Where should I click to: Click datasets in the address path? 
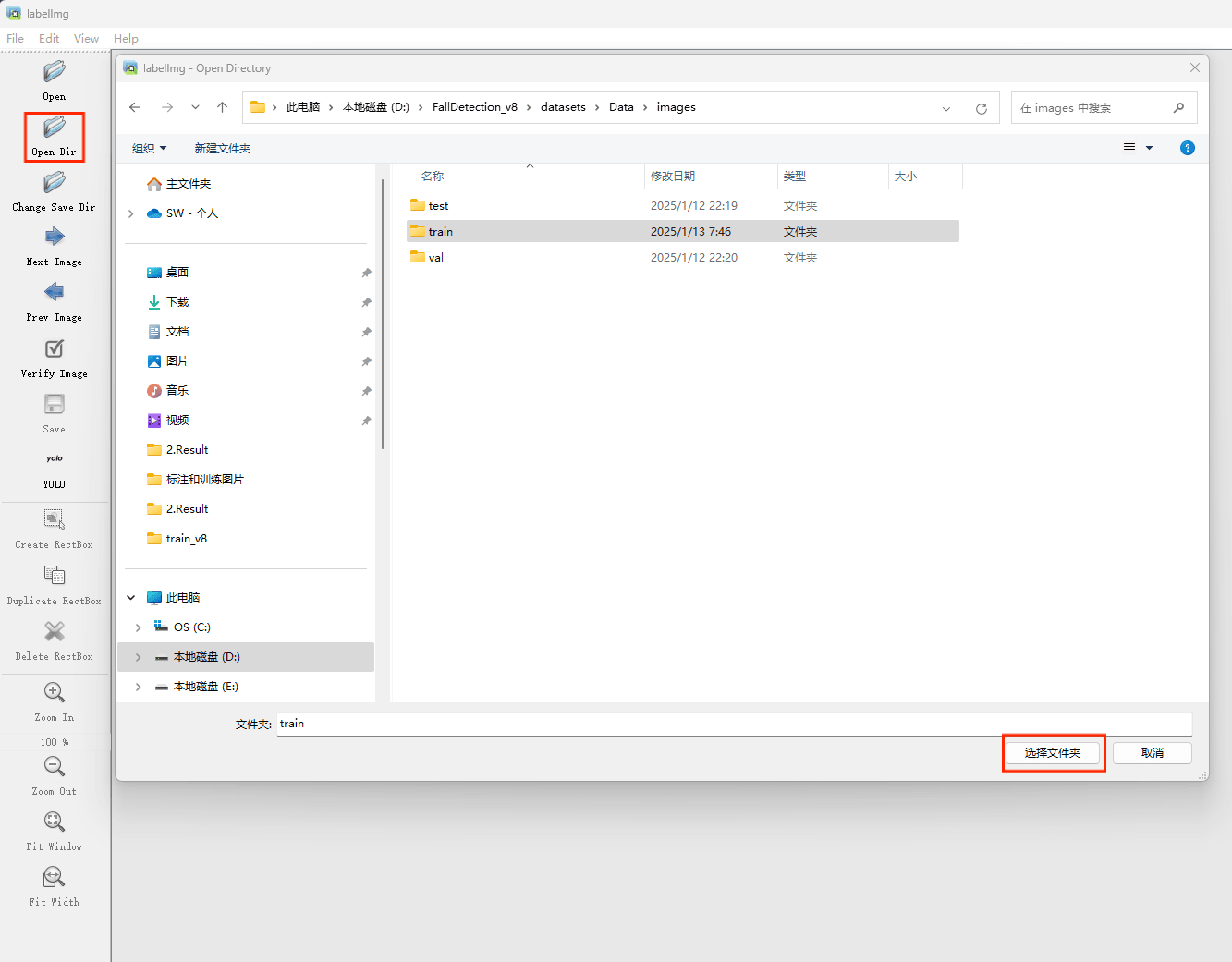563,107
